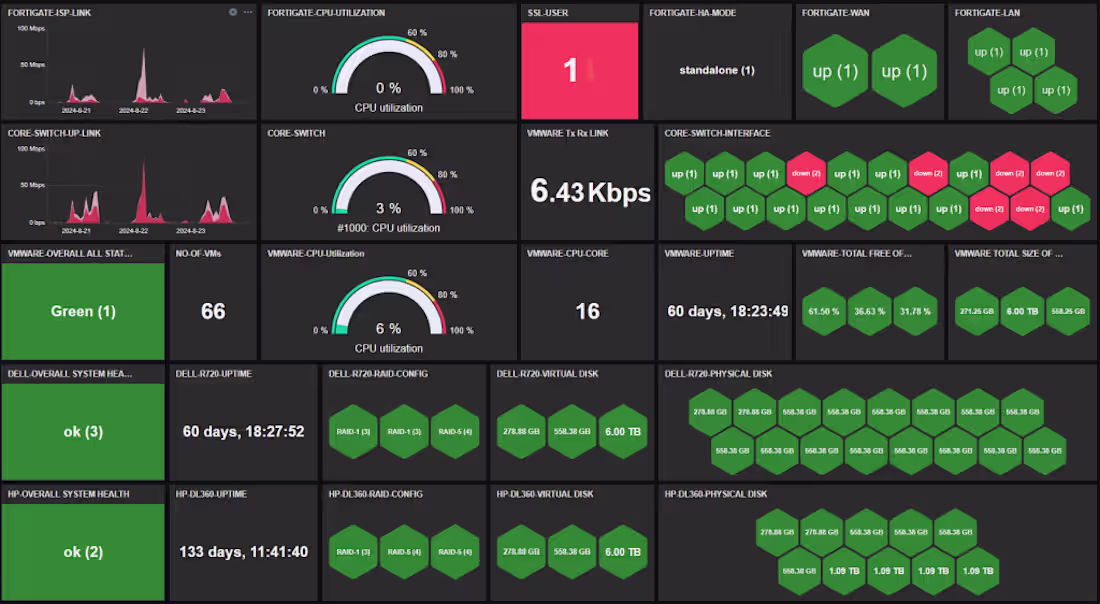Viewport: 1100px width, 604px height.
Task: Click the RAID-5 (4) hexagon in DELL-R720-RAID-CONFIG
Action: [x=455, y=431]
